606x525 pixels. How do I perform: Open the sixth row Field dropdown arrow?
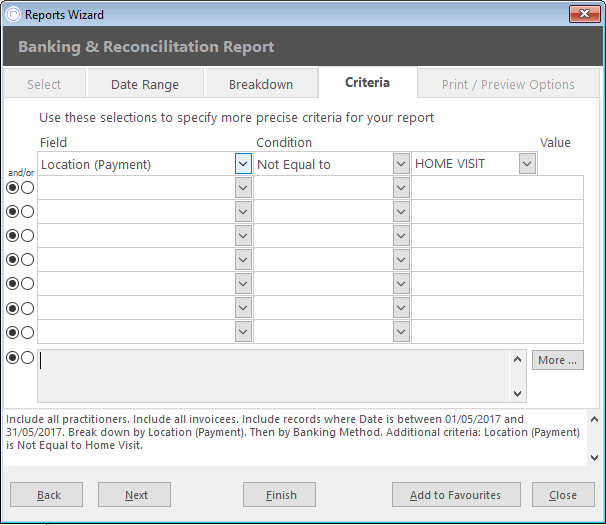243,284
